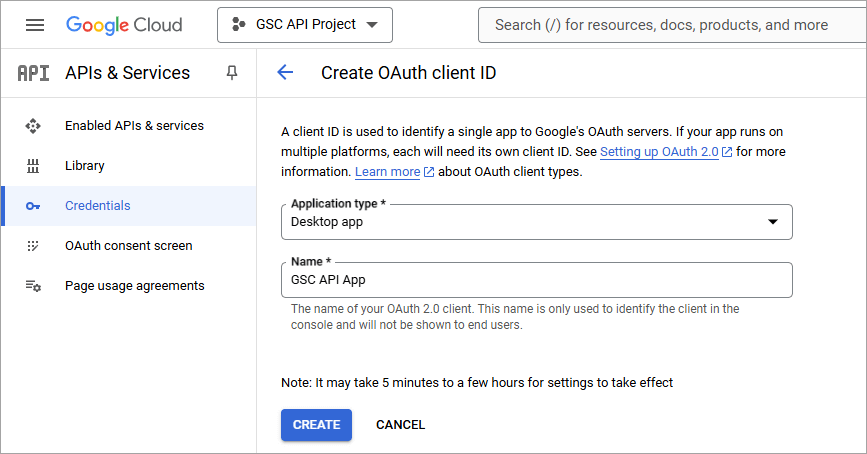
Task: Click the note about settings taking effect
Action: coord(477,383)
